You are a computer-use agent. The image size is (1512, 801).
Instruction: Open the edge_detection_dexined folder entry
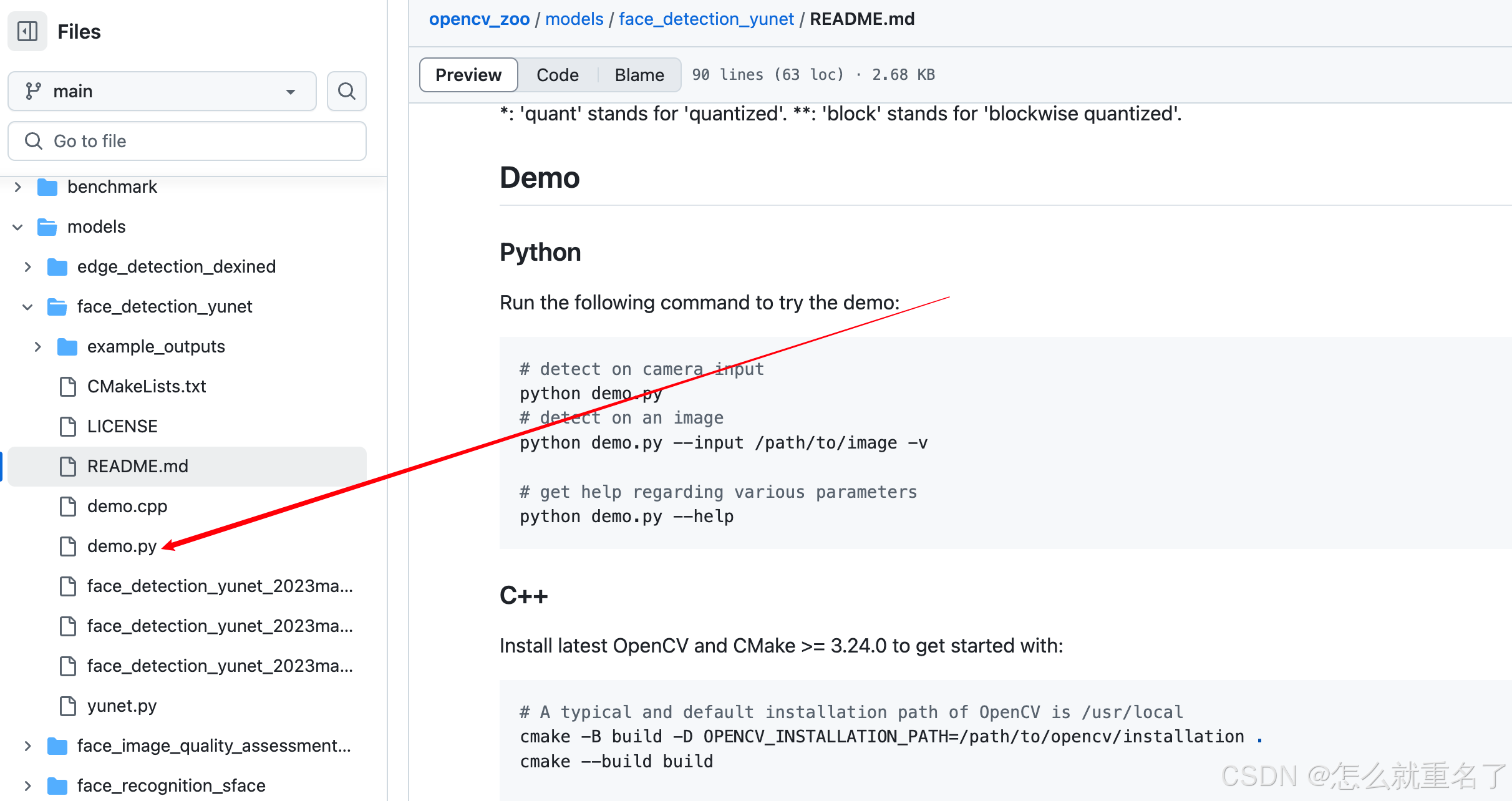click(x=177, y=267)
